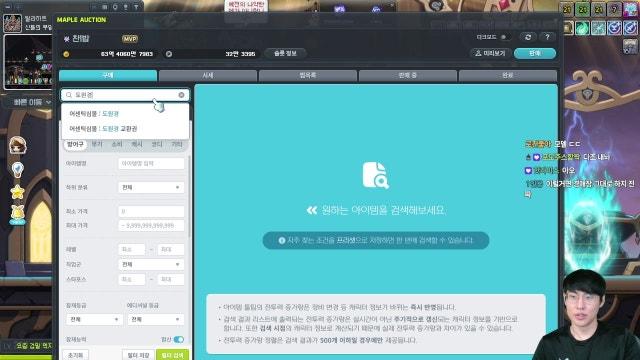Click the lightbulb icon in the left sidebar
The height and width of the screenshot is (360, 640).
tap(18, 170)
